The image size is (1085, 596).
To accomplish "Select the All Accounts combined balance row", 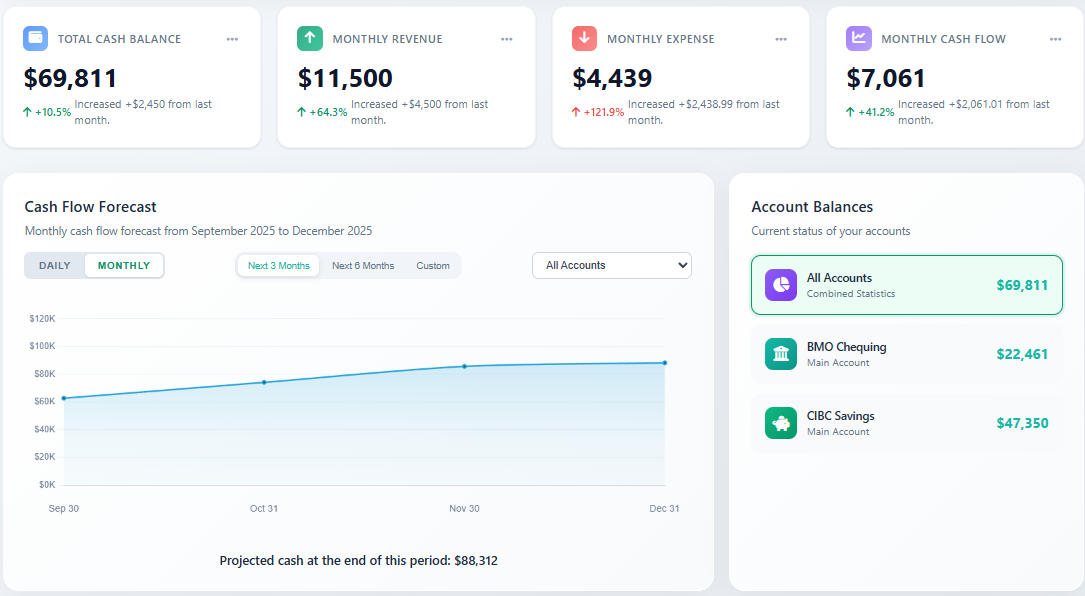I will [x=906, y=285].
